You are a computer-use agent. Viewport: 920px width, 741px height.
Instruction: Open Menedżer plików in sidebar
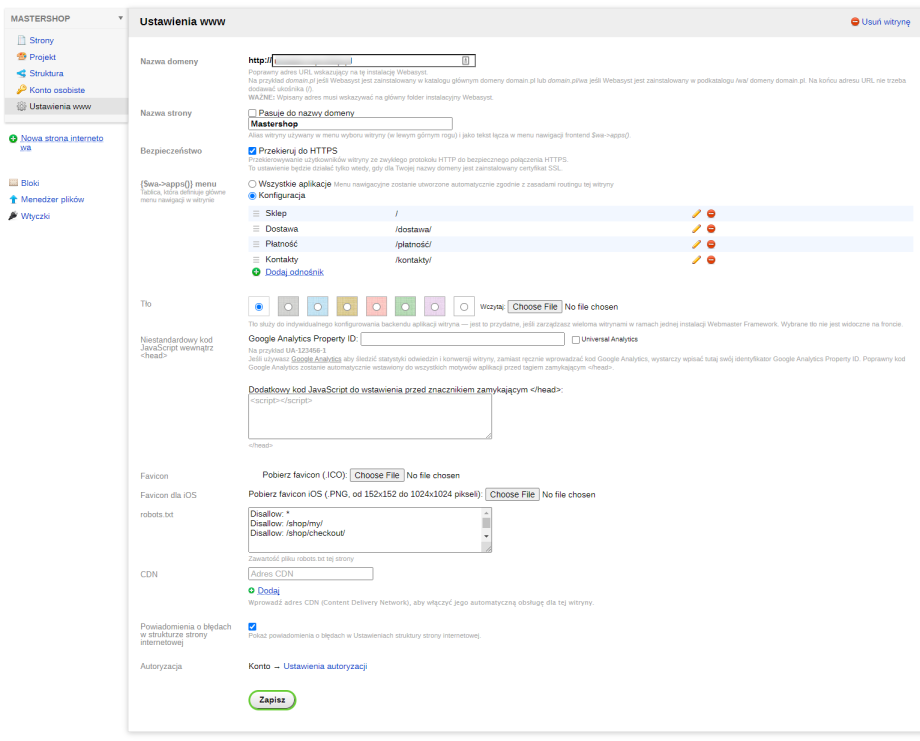[52, 199]
